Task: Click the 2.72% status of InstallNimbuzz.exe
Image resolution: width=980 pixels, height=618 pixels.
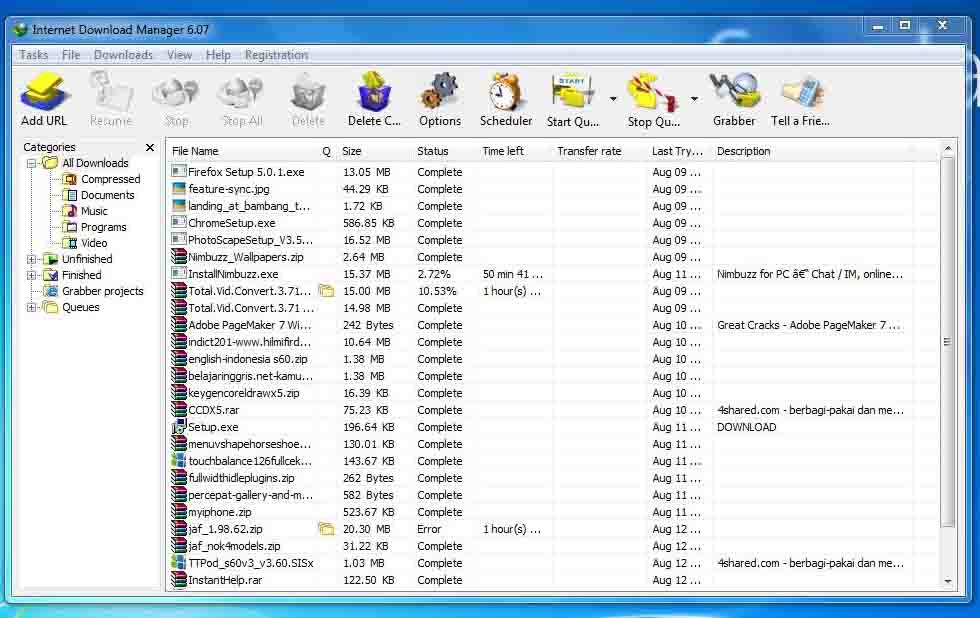Action: pos(434,274)
